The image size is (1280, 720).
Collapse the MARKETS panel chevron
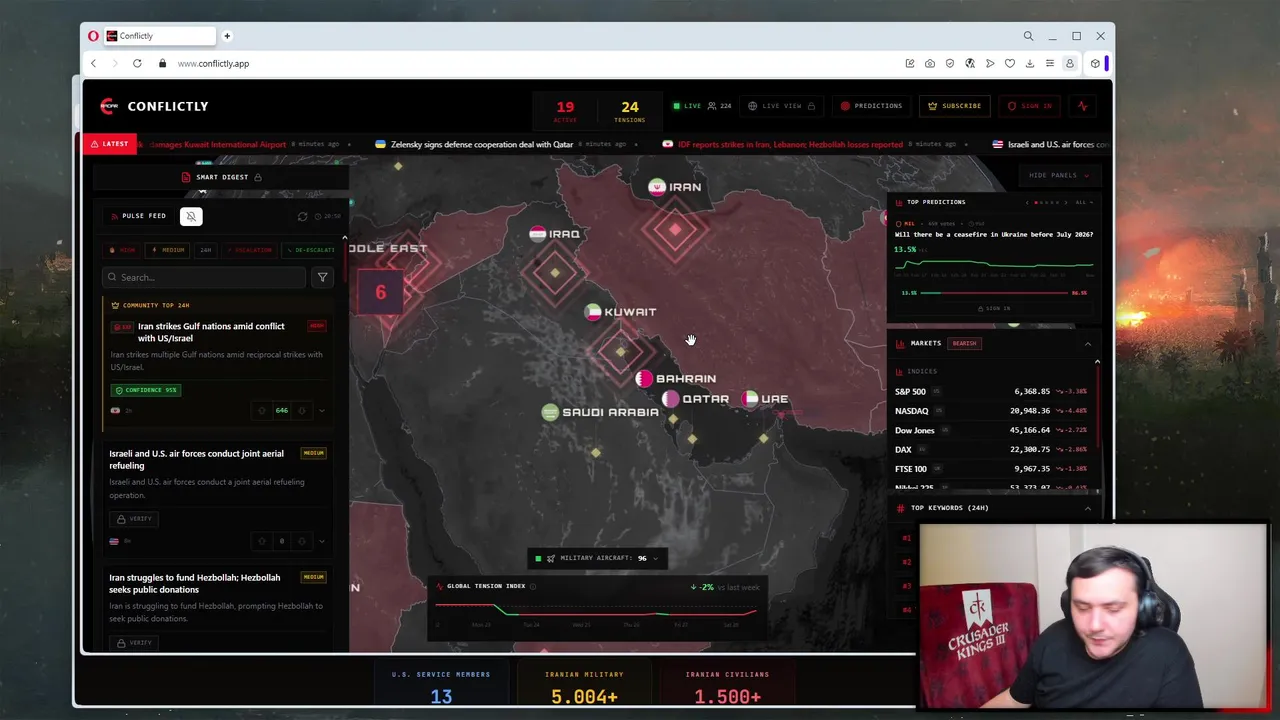pos(1088,344)
